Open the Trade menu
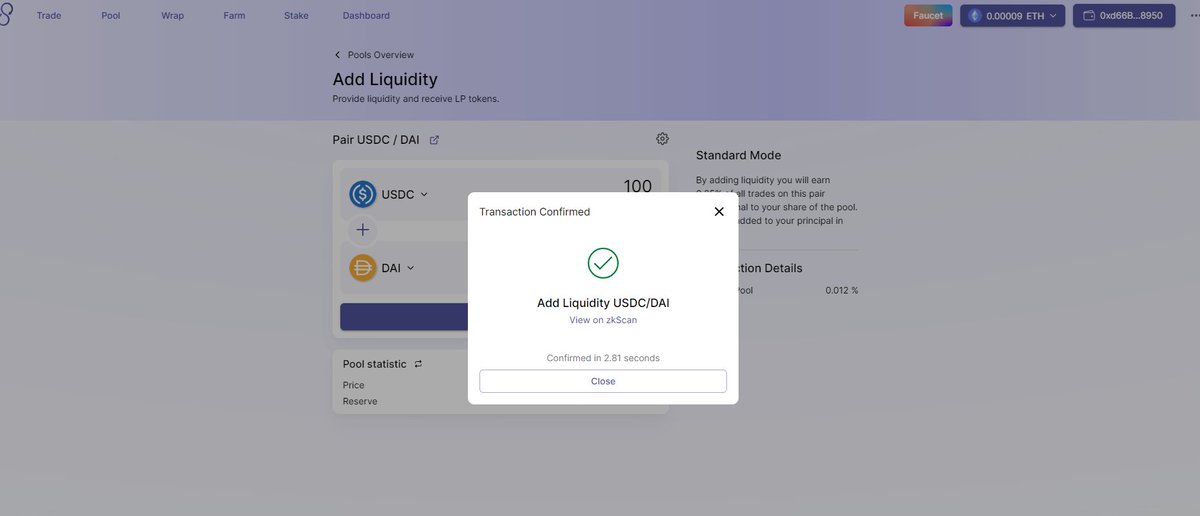Image resolution: width=1200 pixels, height=516 pixels. [x=49, y=16]
